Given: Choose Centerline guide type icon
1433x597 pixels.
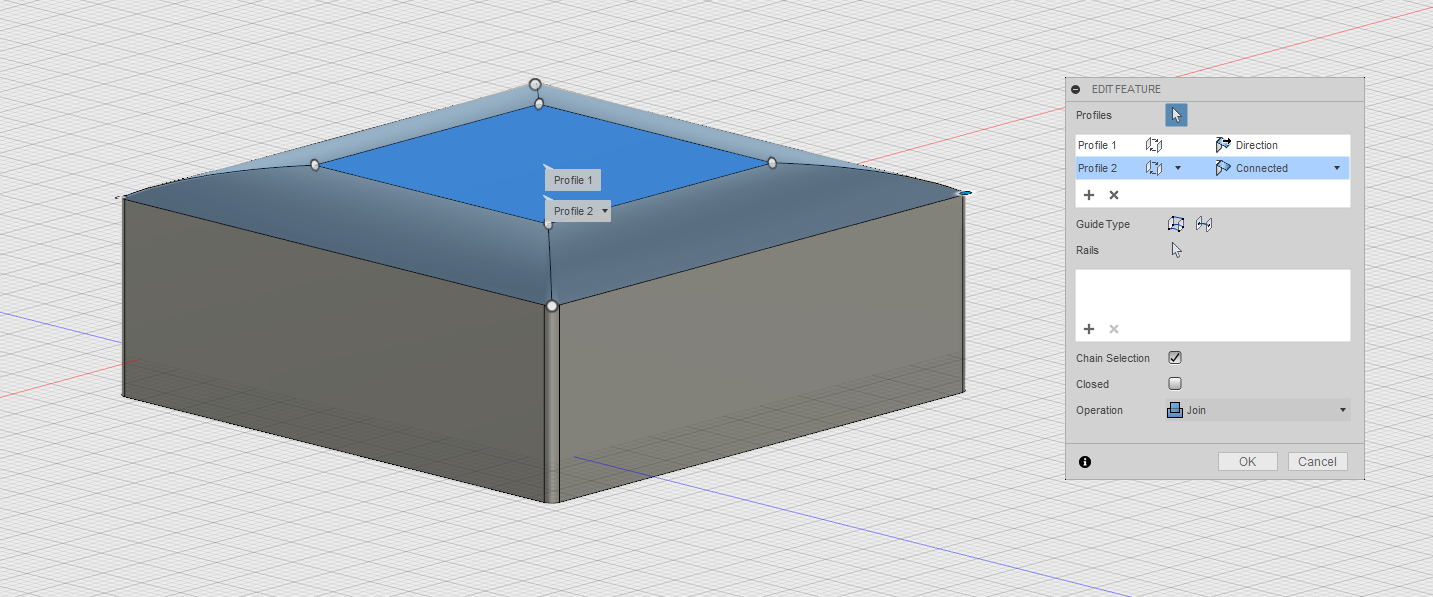Looking at the screenshot, I should click(1204, 224).
